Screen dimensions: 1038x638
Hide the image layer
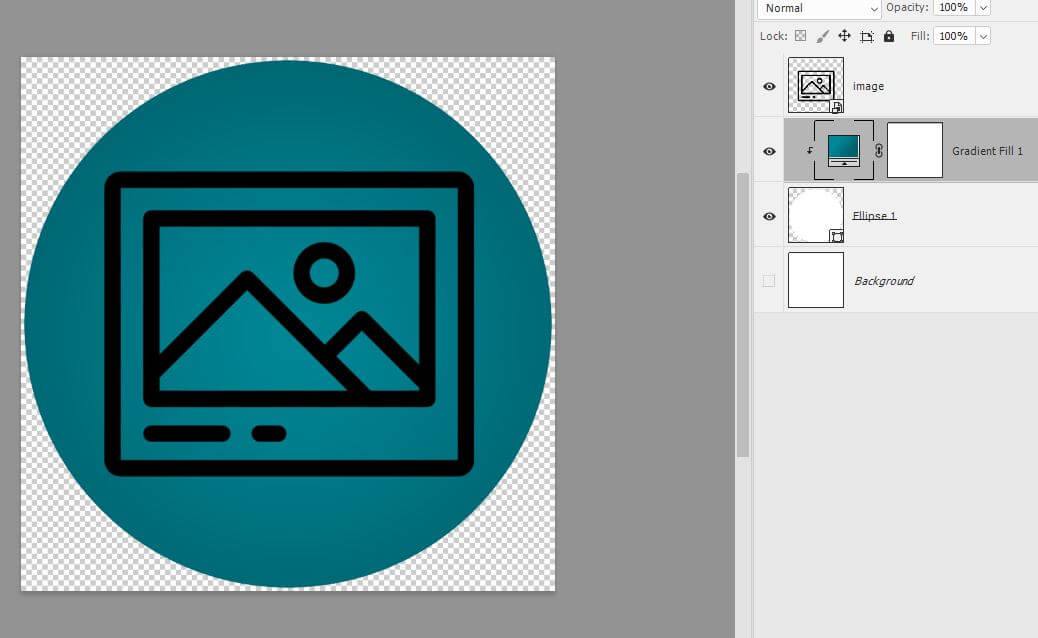click(769, 87)
